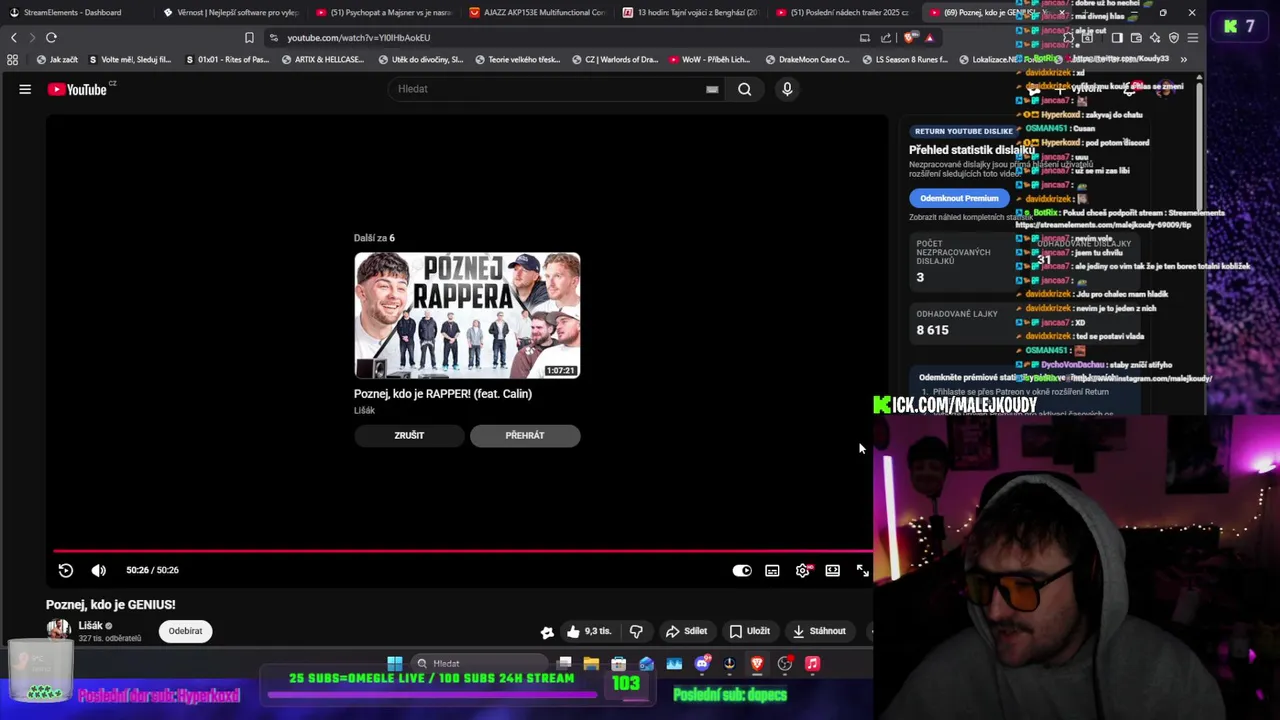Image resolution: width=1280 pixels, height=720 pixels.
Task: Mute the video volume speaker
Action: 98,570
